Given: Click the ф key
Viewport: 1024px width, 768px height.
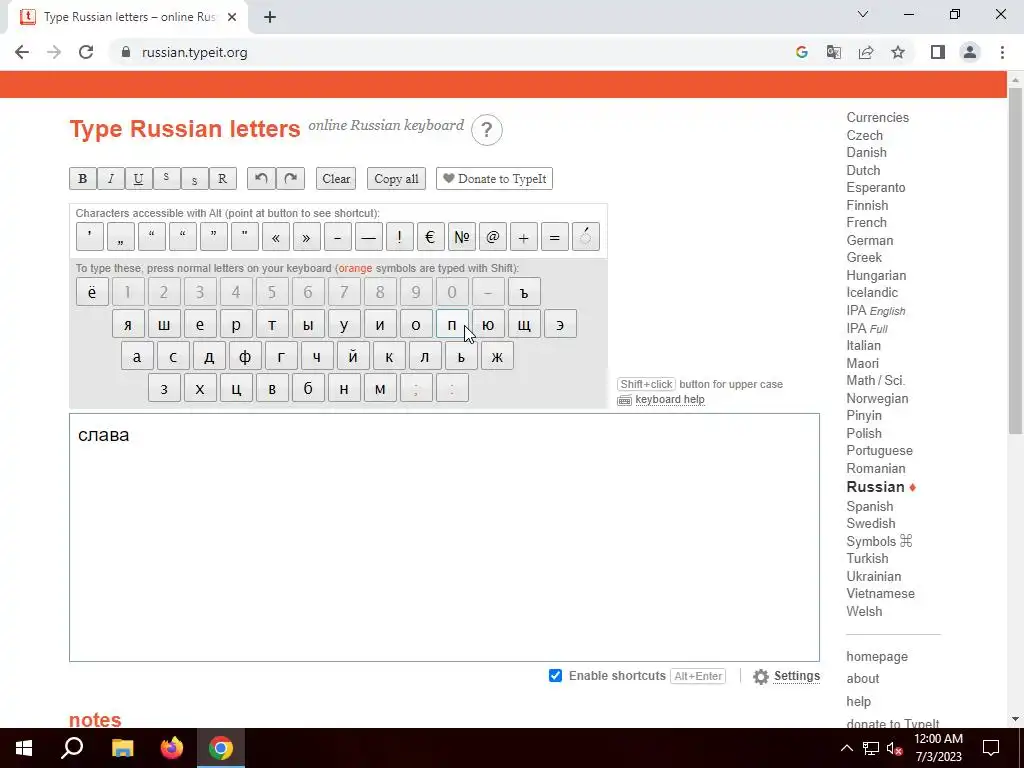Looking at the screenshot, I should 245,357.
